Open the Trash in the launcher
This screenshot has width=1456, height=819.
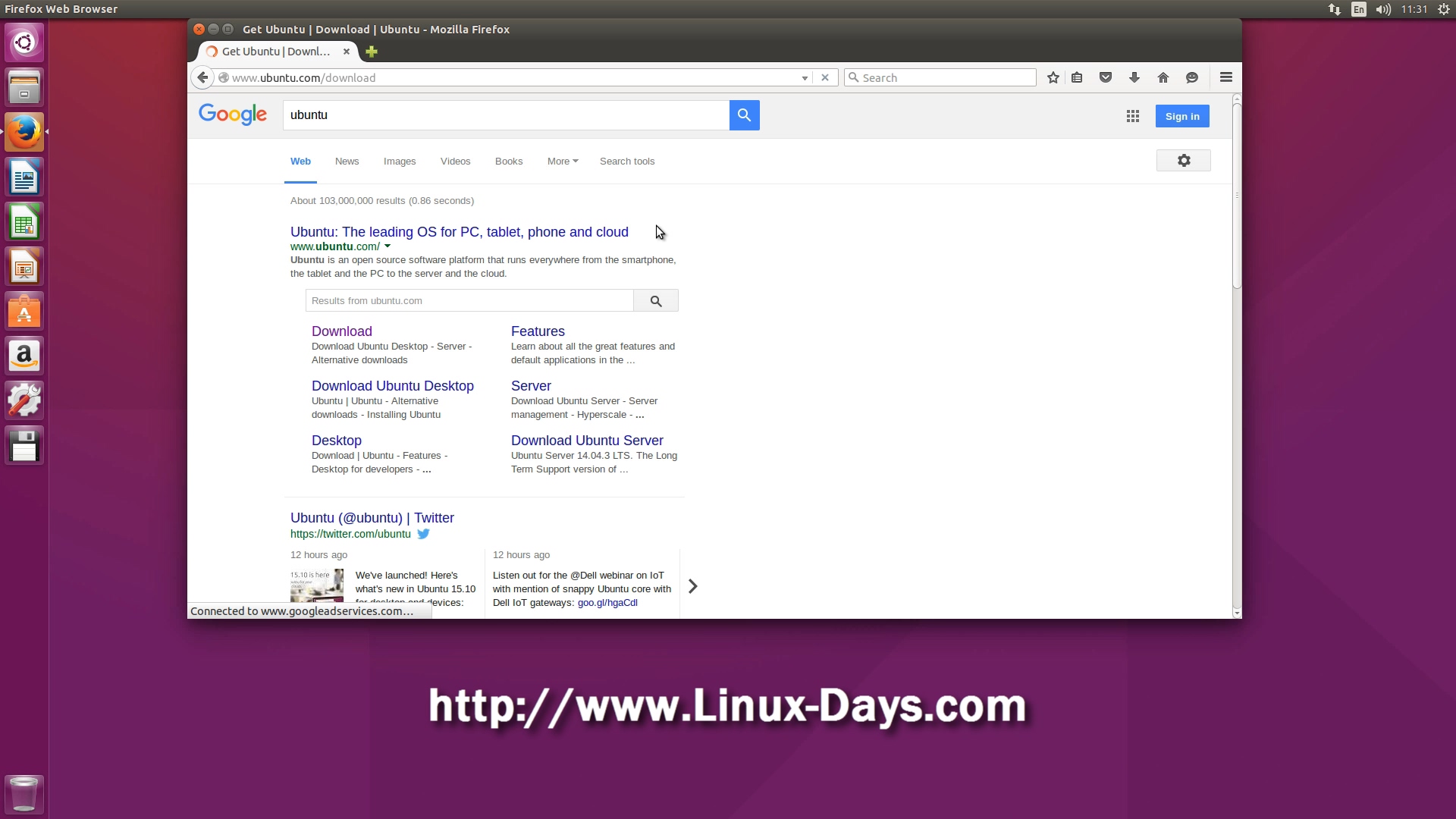(24, 794)
